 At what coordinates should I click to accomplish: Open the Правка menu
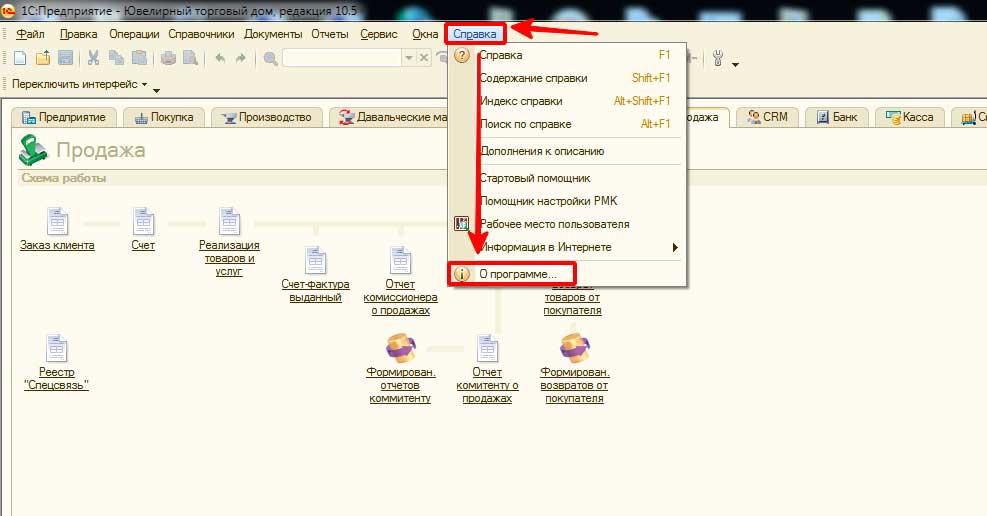(x=79, y=34)
